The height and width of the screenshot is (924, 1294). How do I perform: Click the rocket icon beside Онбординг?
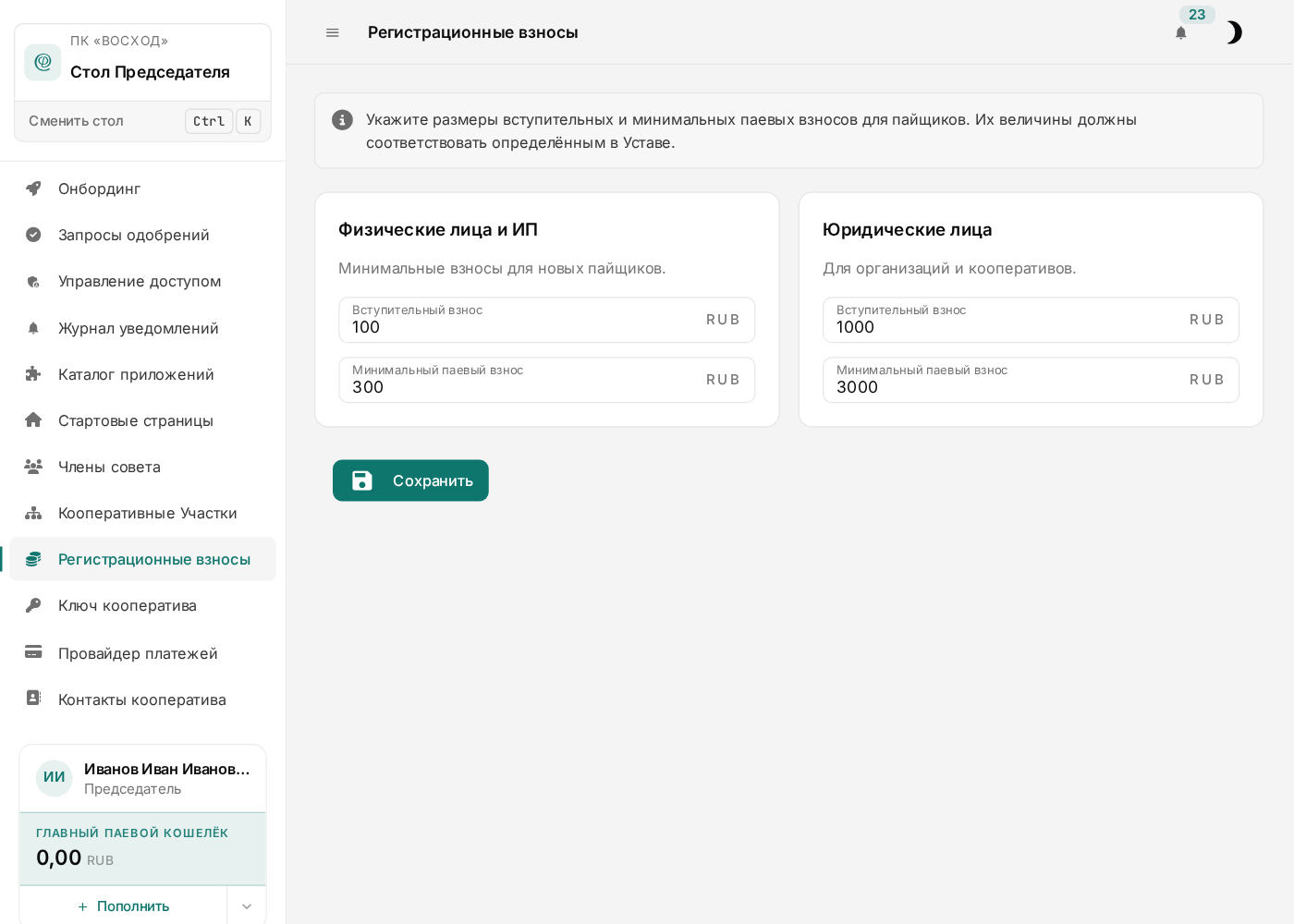coord(33,188)
